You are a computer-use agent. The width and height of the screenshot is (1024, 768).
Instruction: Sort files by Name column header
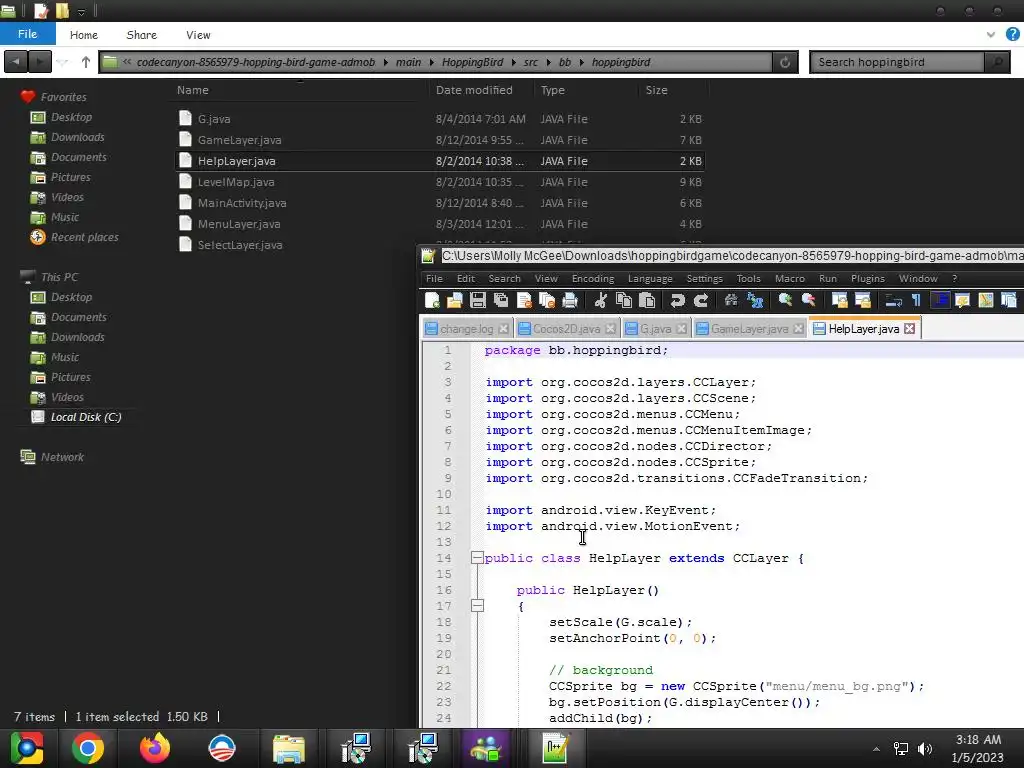tap(193, 90)
